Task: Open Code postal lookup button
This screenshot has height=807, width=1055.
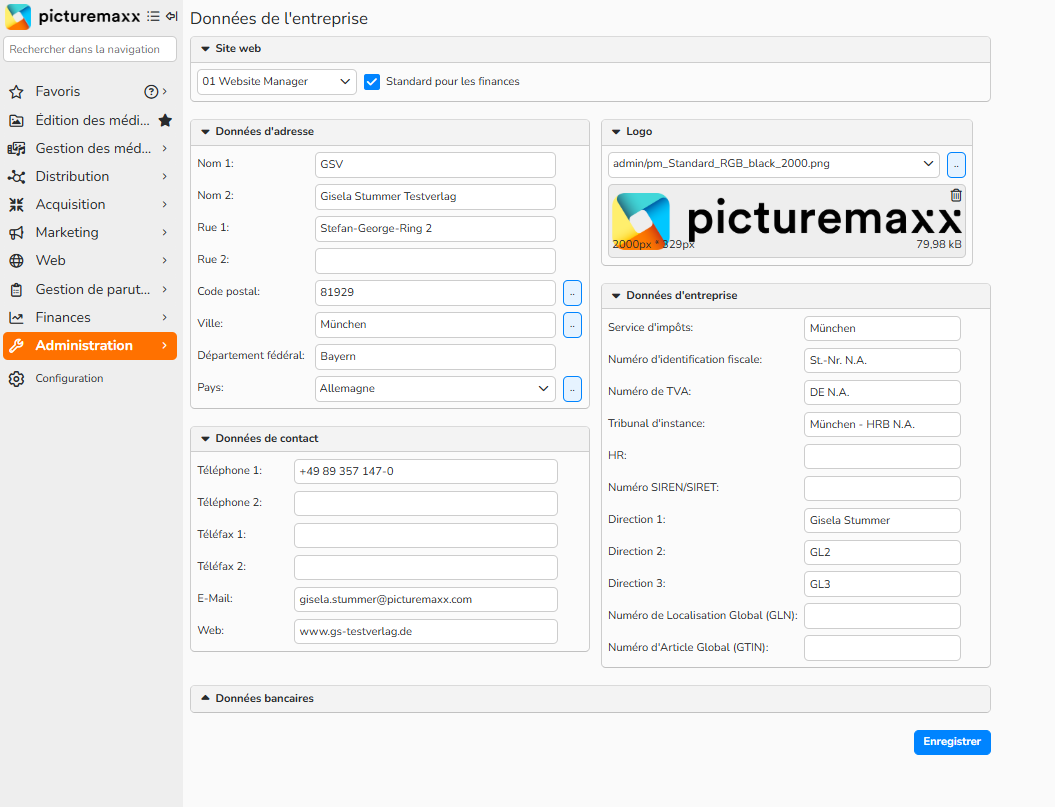Action: 572,293
